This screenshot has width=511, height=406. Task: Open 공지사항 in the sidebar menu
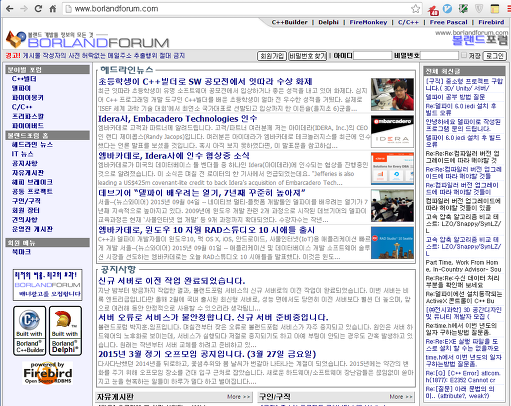click(x=25, y=163)
